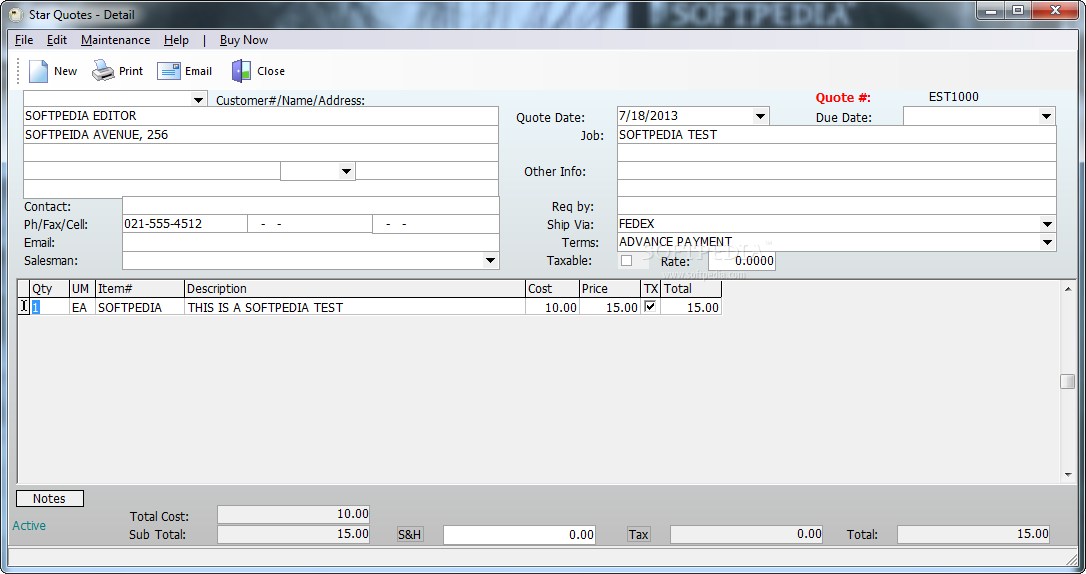The width and height of the screenshot is (1086, 574).
Task: Open the Help menu
Action: [176, 40]
